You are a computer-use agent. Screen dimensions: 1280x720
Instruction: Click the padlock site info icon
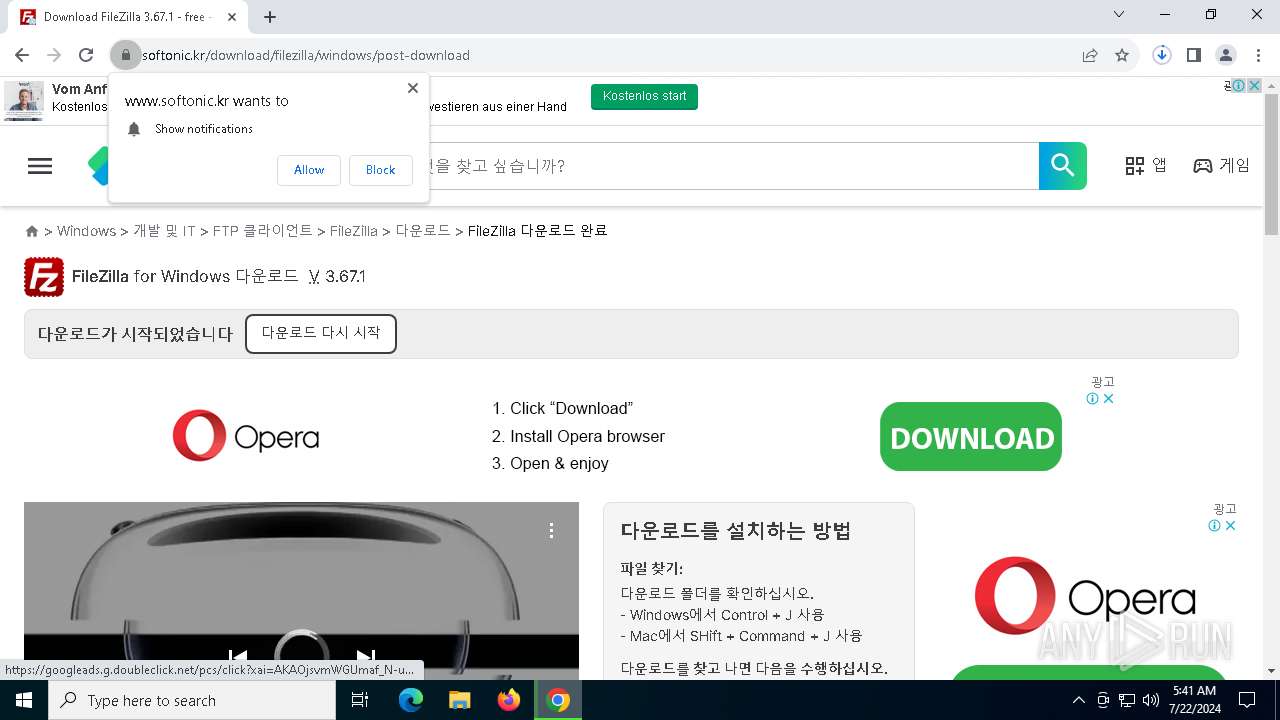tap(125, 55)
